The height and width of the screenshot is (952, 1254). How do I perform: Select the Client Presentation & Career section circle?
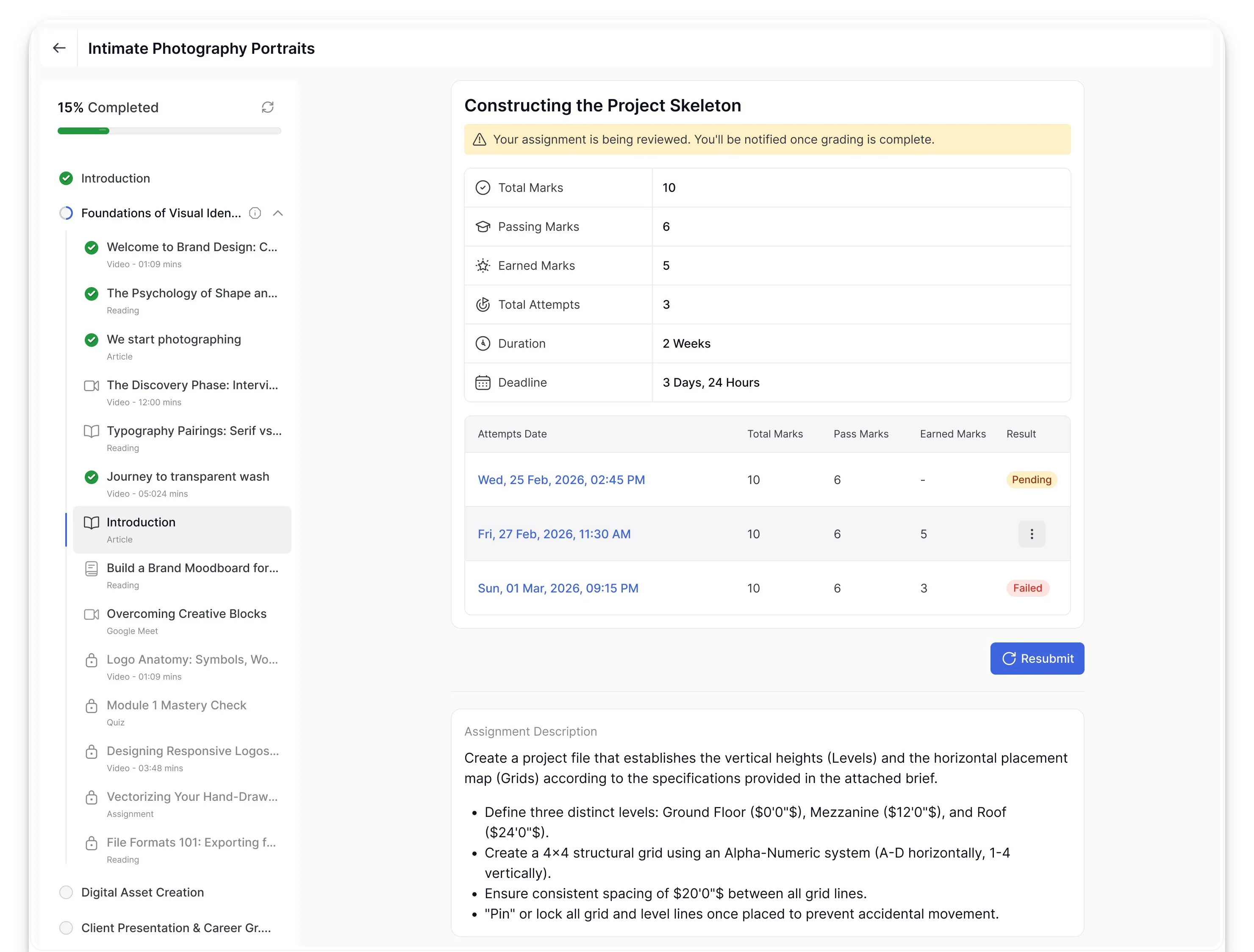click(x=67, y=927)
